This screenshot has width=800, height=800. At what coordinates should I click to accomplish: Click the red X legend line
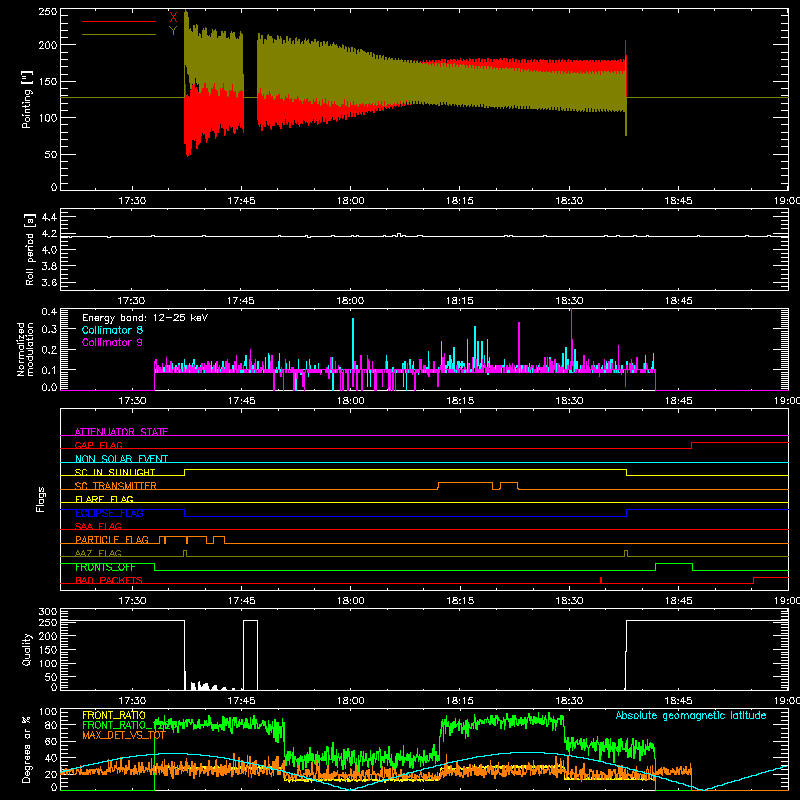click(119, 21)
